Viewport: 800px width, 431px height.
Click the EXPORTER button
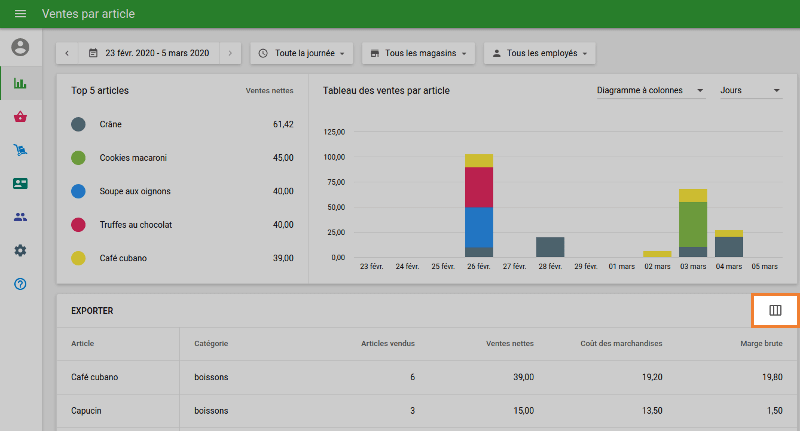coord(92,311)
